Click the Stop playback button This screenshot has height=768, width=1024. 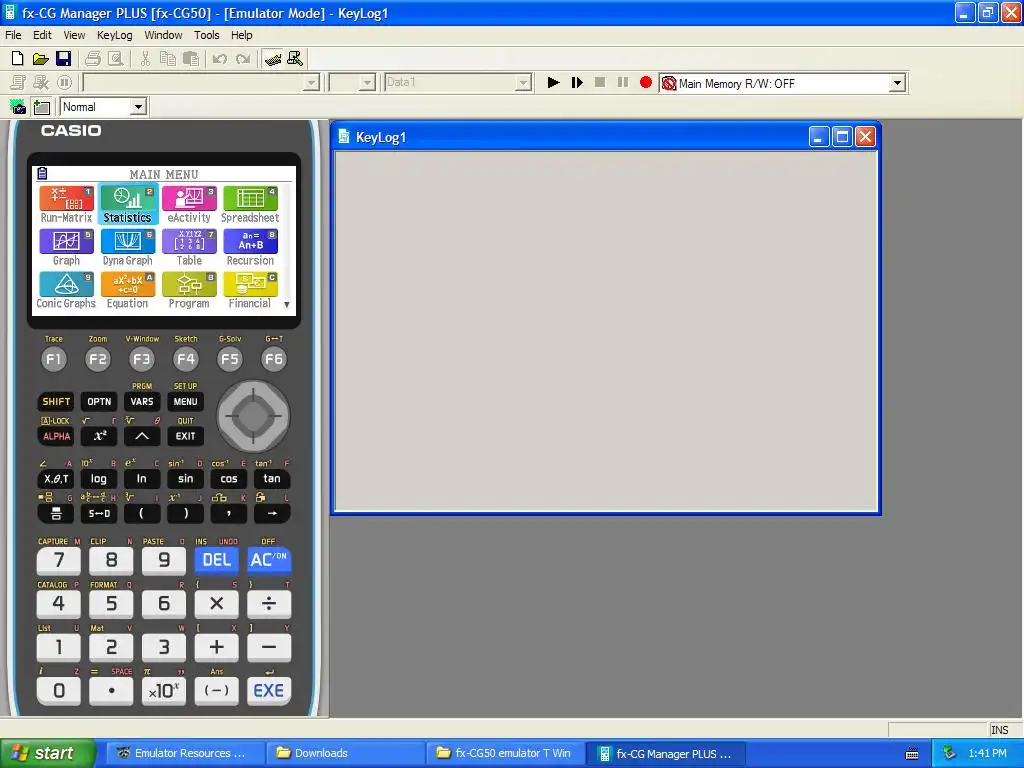tap(600, 82)
